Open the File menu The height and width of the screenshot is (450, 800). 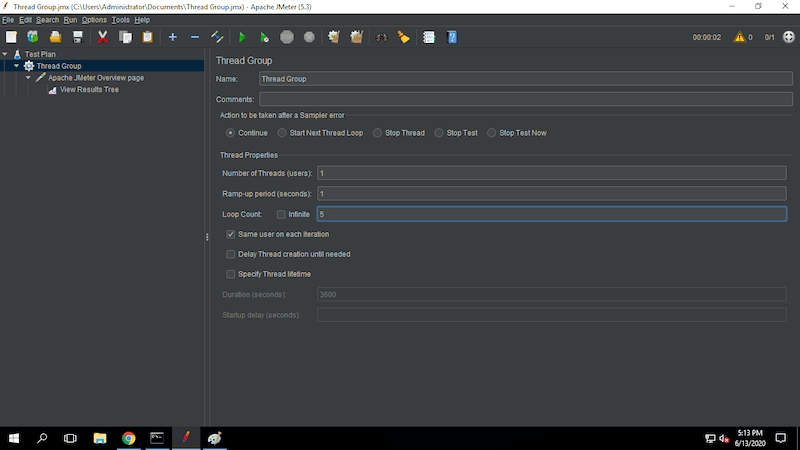click(x=8, y=20)
